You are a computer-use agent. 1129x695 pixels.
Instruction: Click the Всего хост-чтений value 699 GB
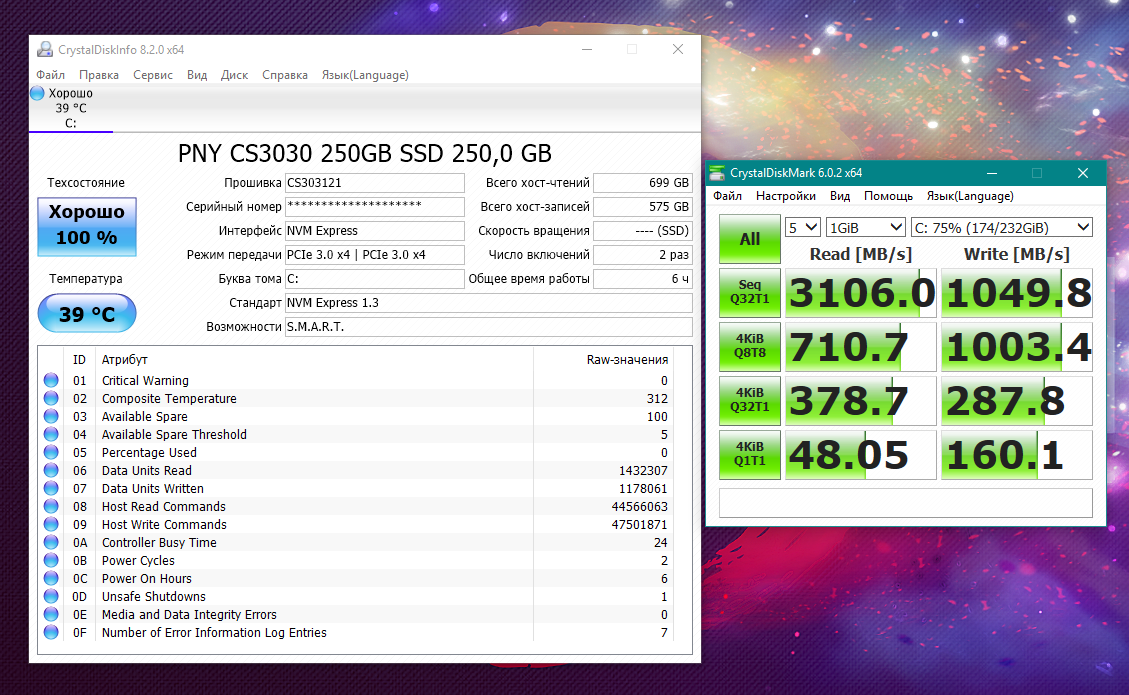click(x=643, y=183)
